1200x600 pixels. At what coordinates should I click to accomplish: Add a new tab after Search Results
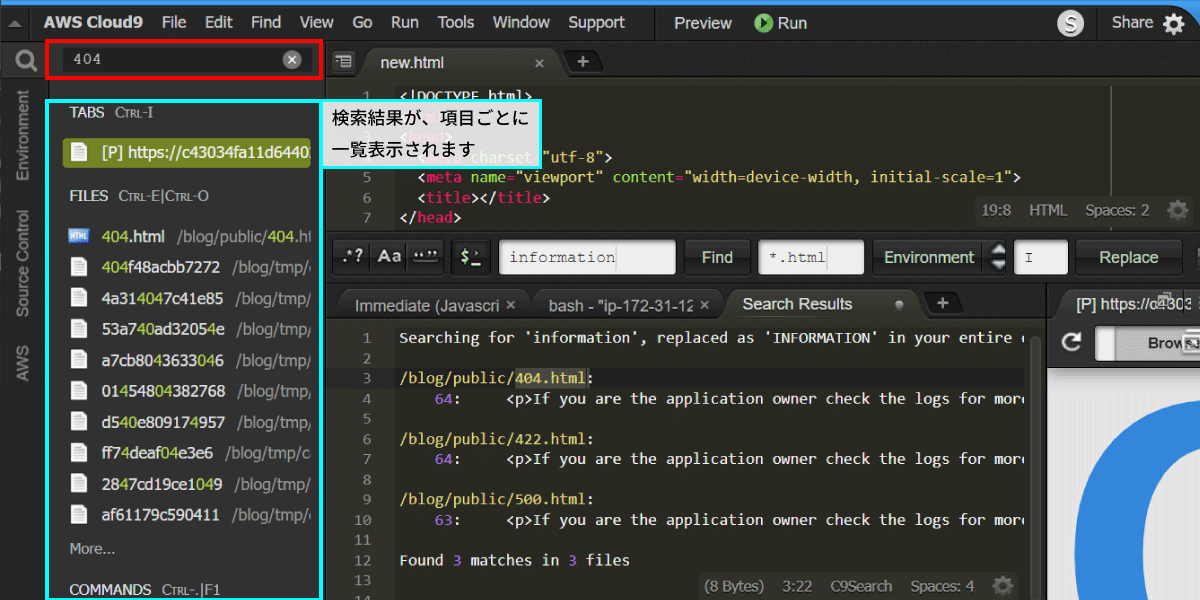(942, 303)
